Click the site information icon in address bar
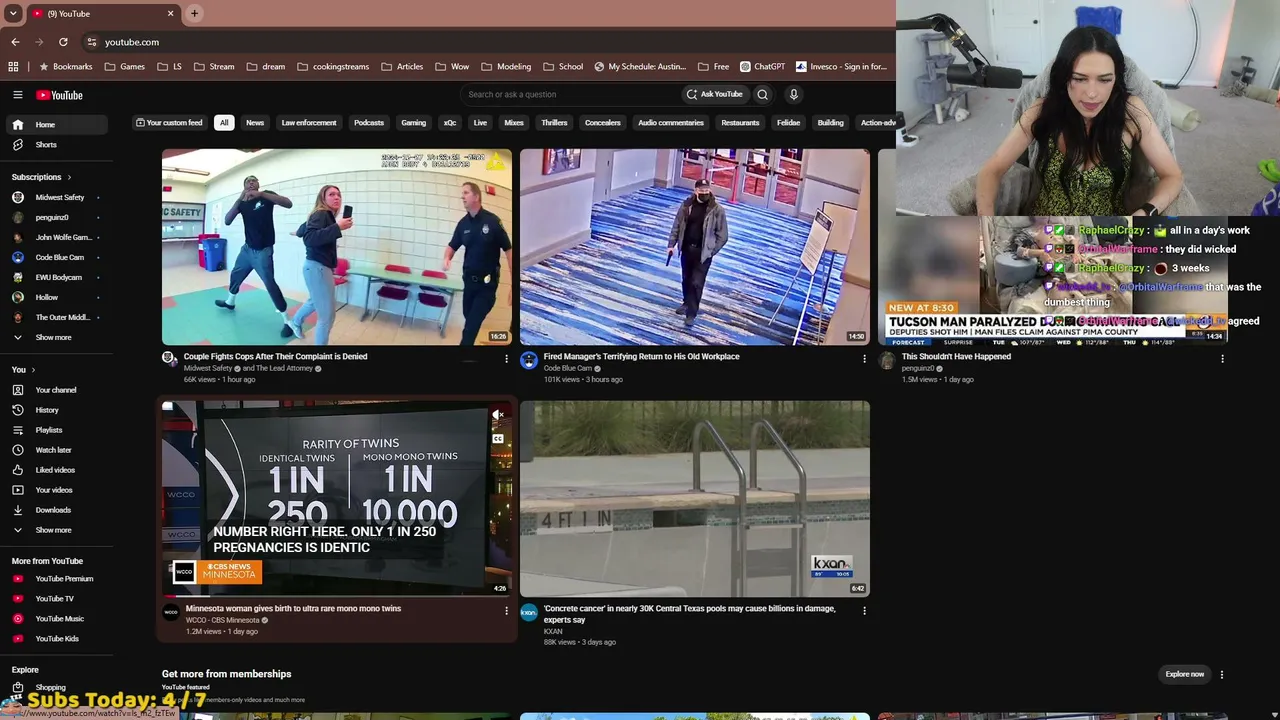Screen dimensions: 1280x720 (91, 42)
